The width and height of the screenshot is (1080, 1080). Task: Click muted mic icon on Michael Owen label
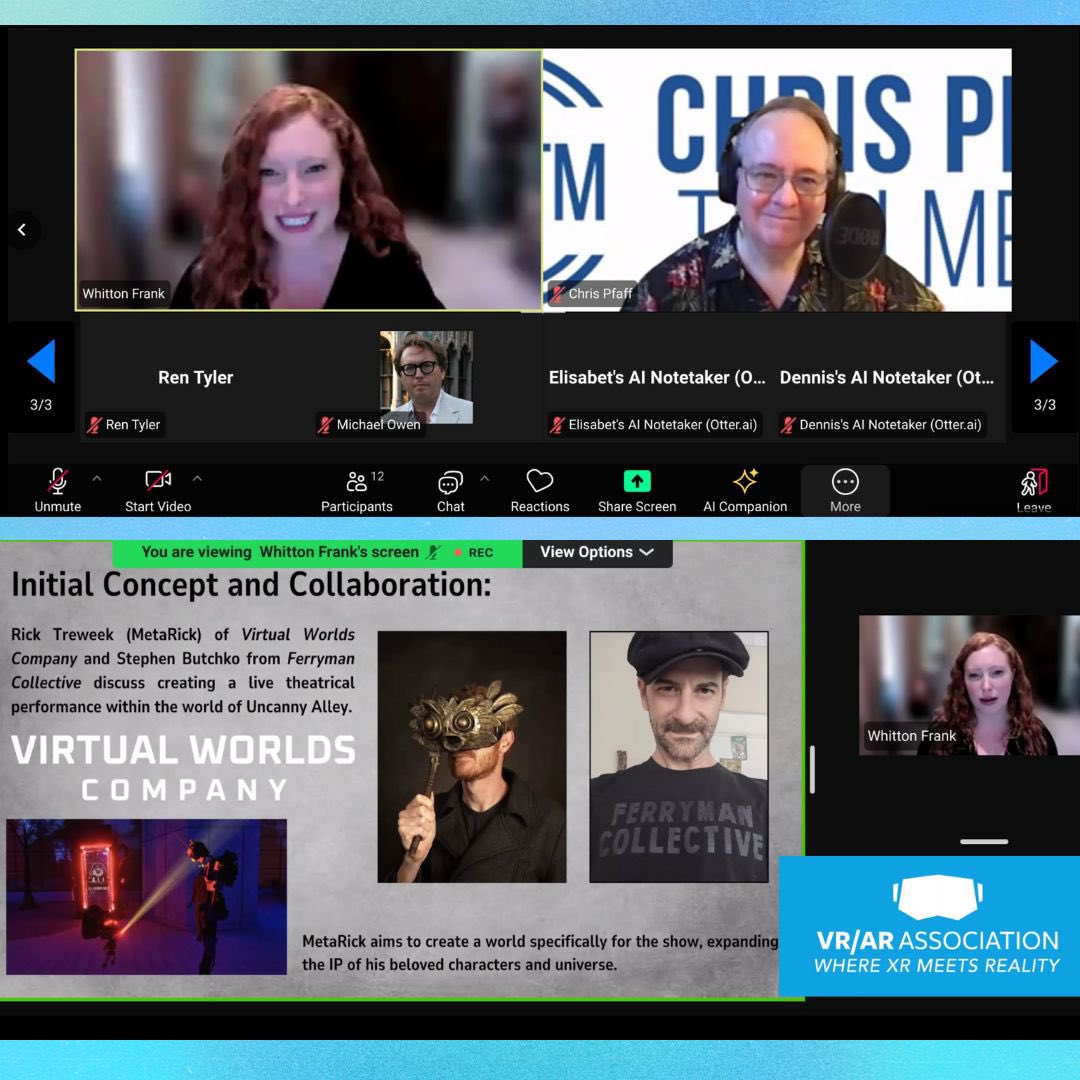pos(325,425)
